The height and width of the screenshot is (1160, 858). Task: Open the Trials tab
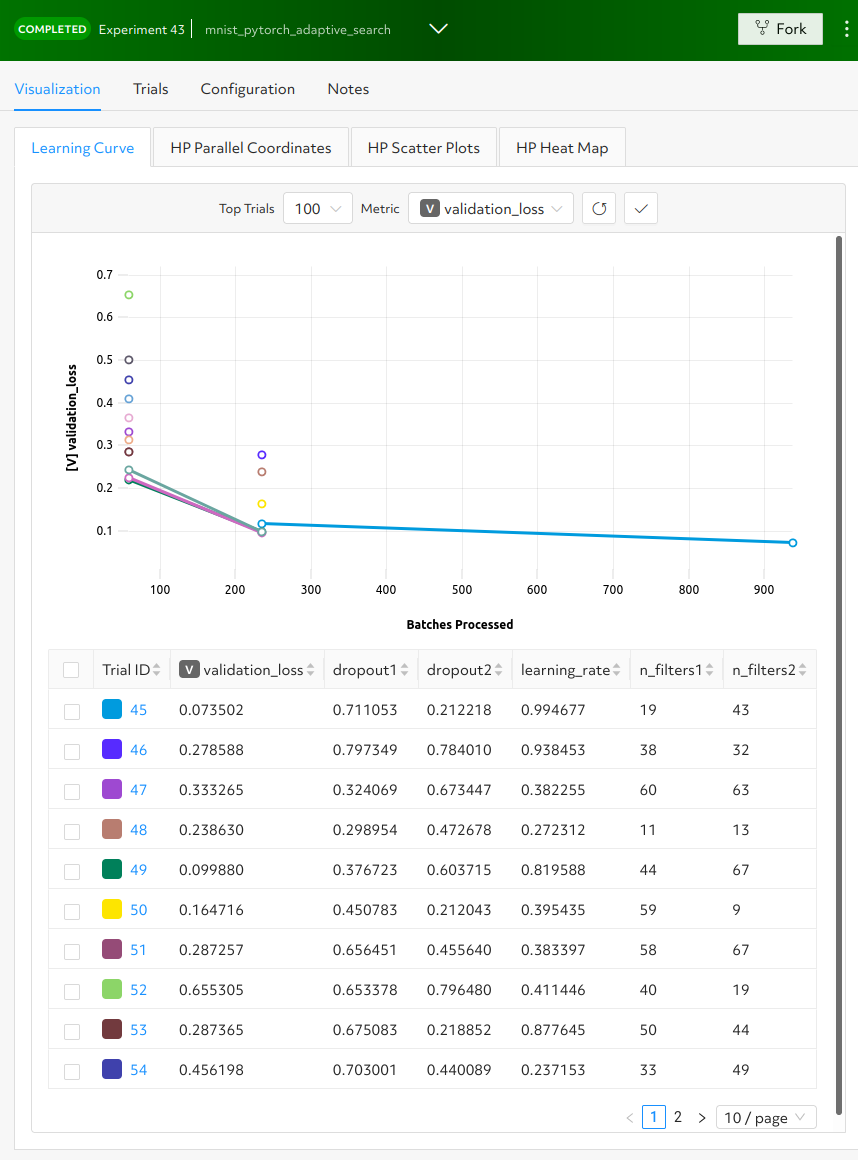151,89
